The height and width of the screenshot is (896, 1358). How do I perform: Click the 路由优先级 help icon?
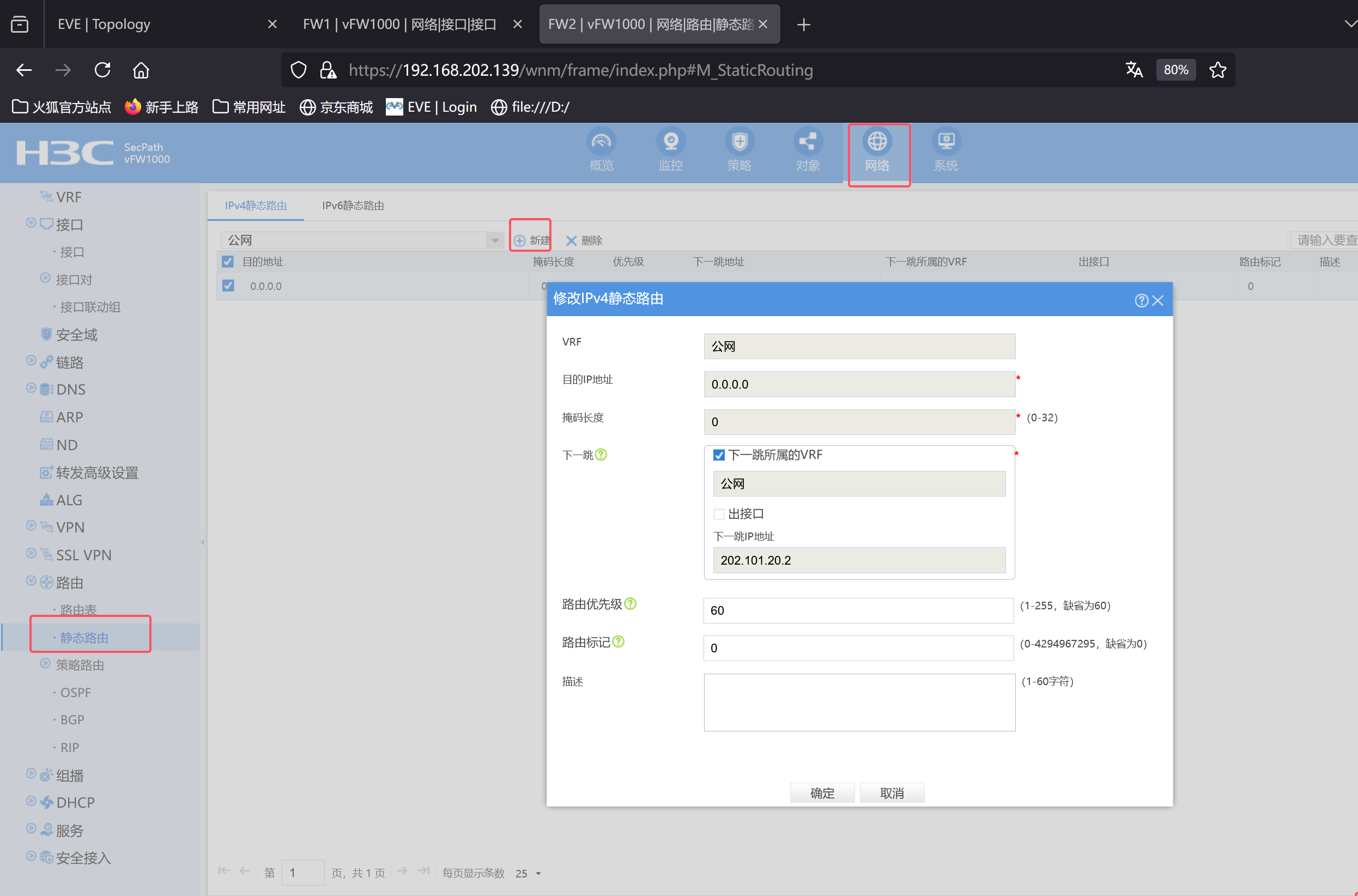630,604
